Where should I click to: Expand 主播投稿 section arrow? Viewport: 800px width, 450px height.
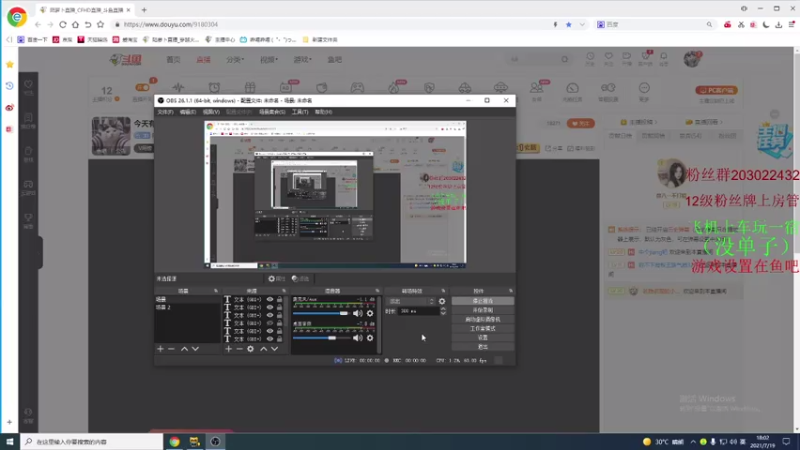tap(656, 122)
